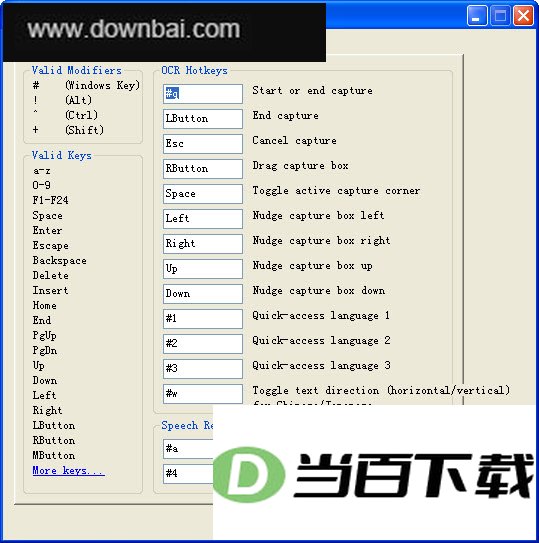Click 'Insert' in Valid Keys
This screenshot has height=543, width=539.
51,290
